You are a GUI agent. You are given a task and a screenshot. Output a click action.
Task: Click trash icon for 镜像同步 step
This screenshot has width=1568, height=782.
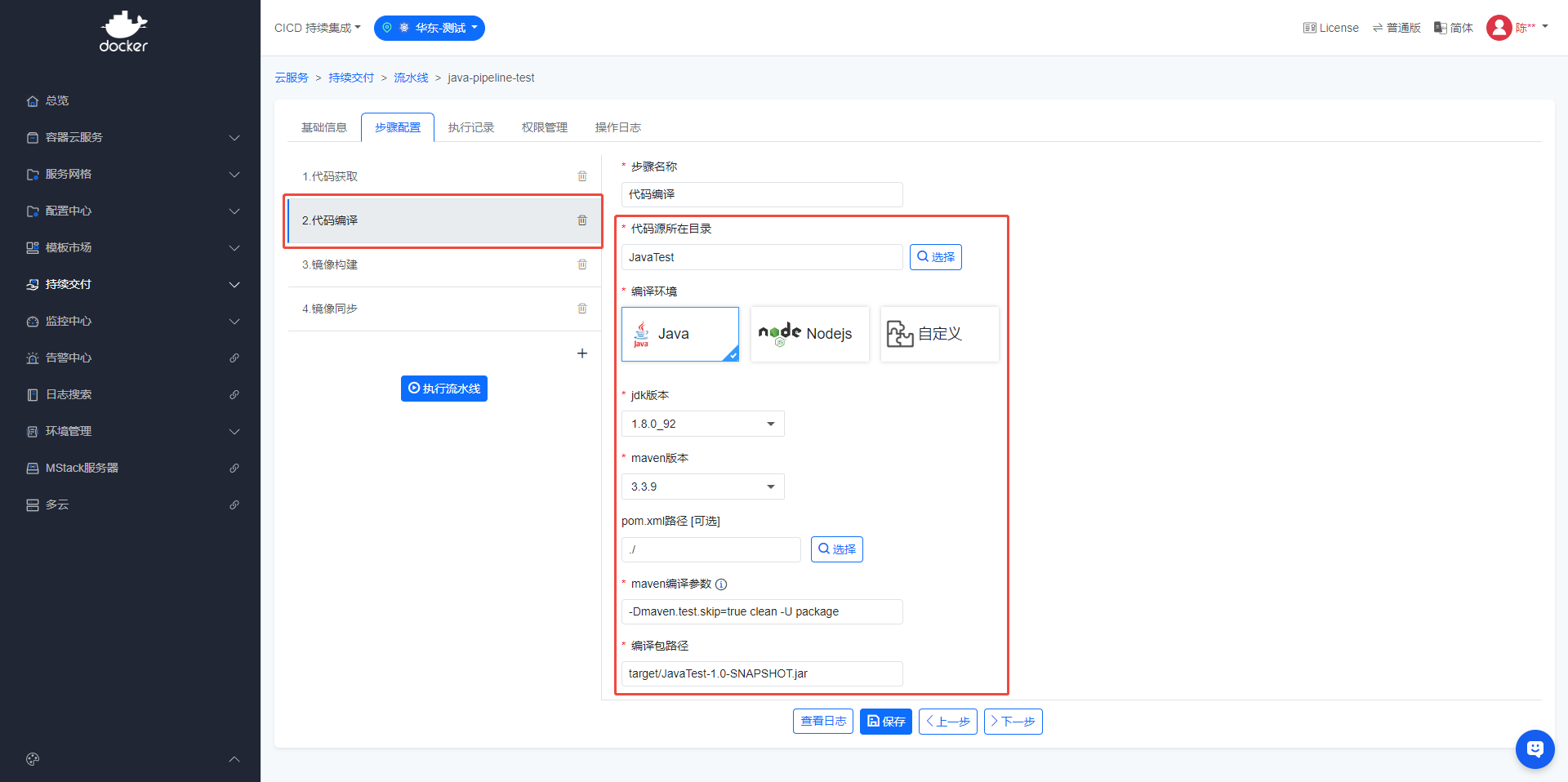(582, 309)
